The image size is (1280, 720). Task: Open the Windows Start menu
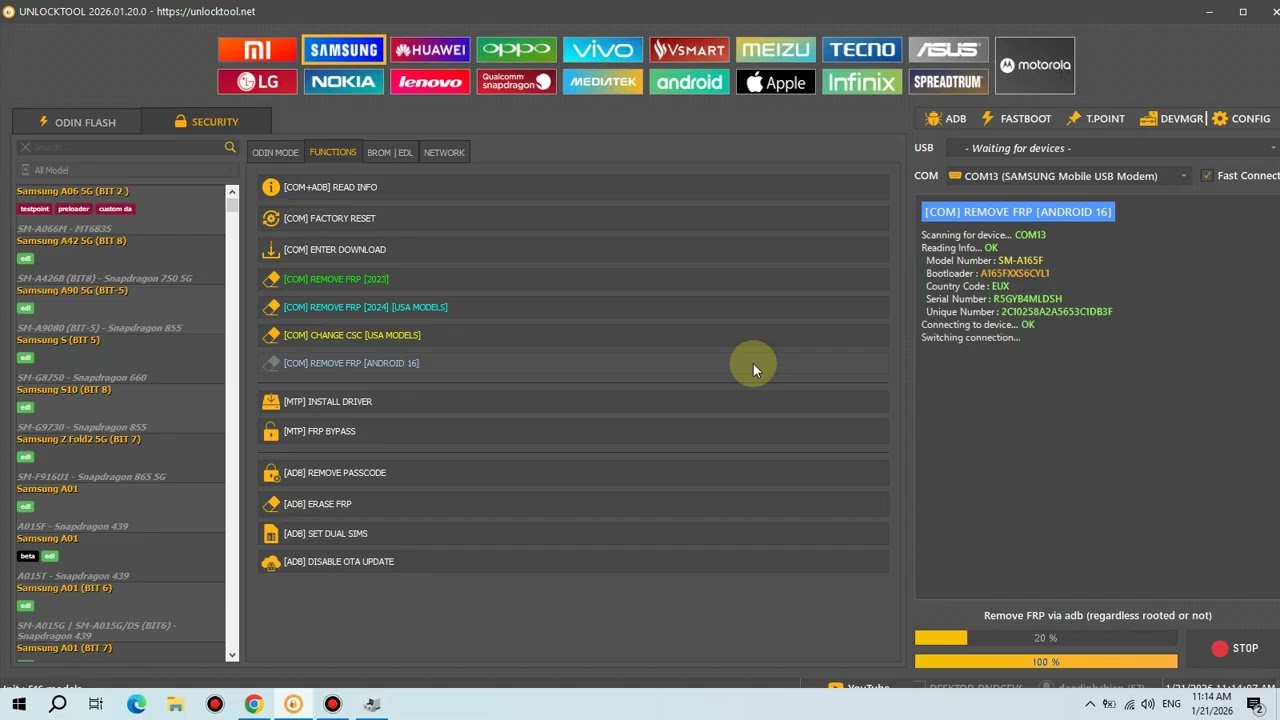click(x=19, y=704)
